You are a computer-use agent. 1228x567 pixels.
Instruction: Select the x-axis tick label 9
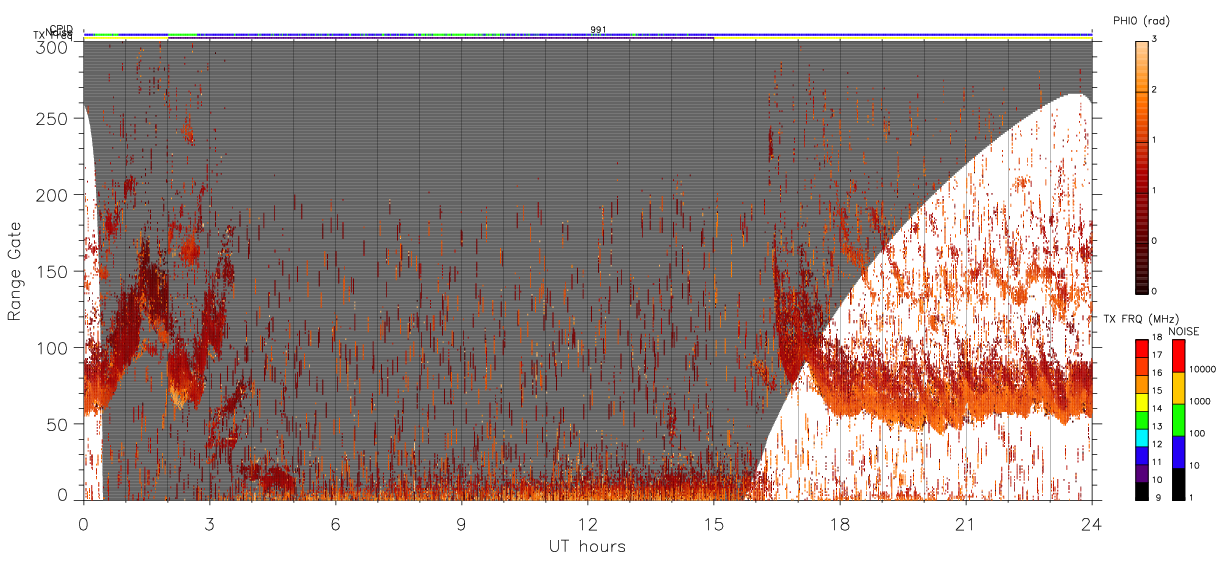(x=461, y=523)
